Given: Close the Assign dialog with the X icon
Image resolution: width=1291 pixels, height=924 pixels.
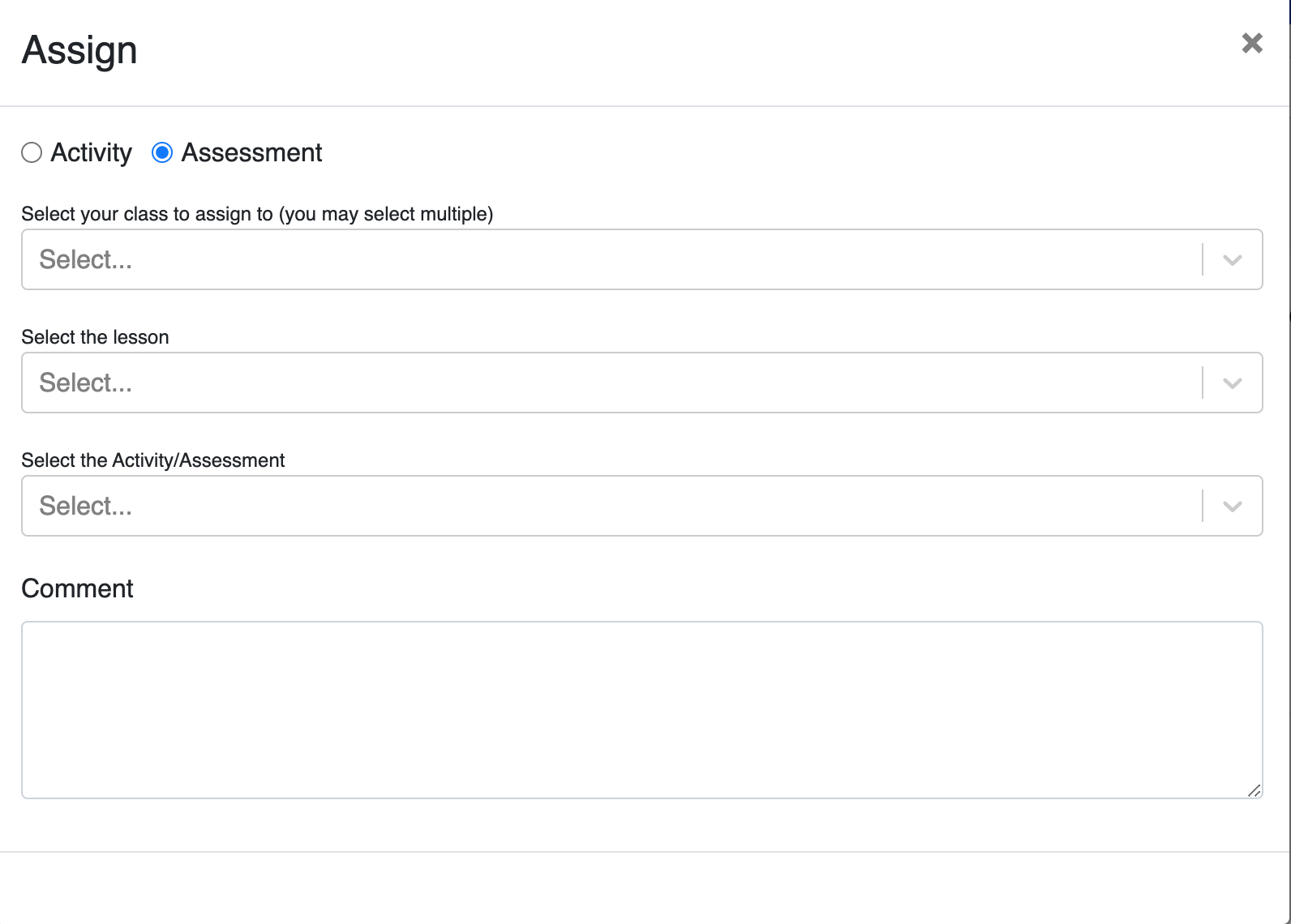Looking at the screenshot, I should tap(1252, 44).
